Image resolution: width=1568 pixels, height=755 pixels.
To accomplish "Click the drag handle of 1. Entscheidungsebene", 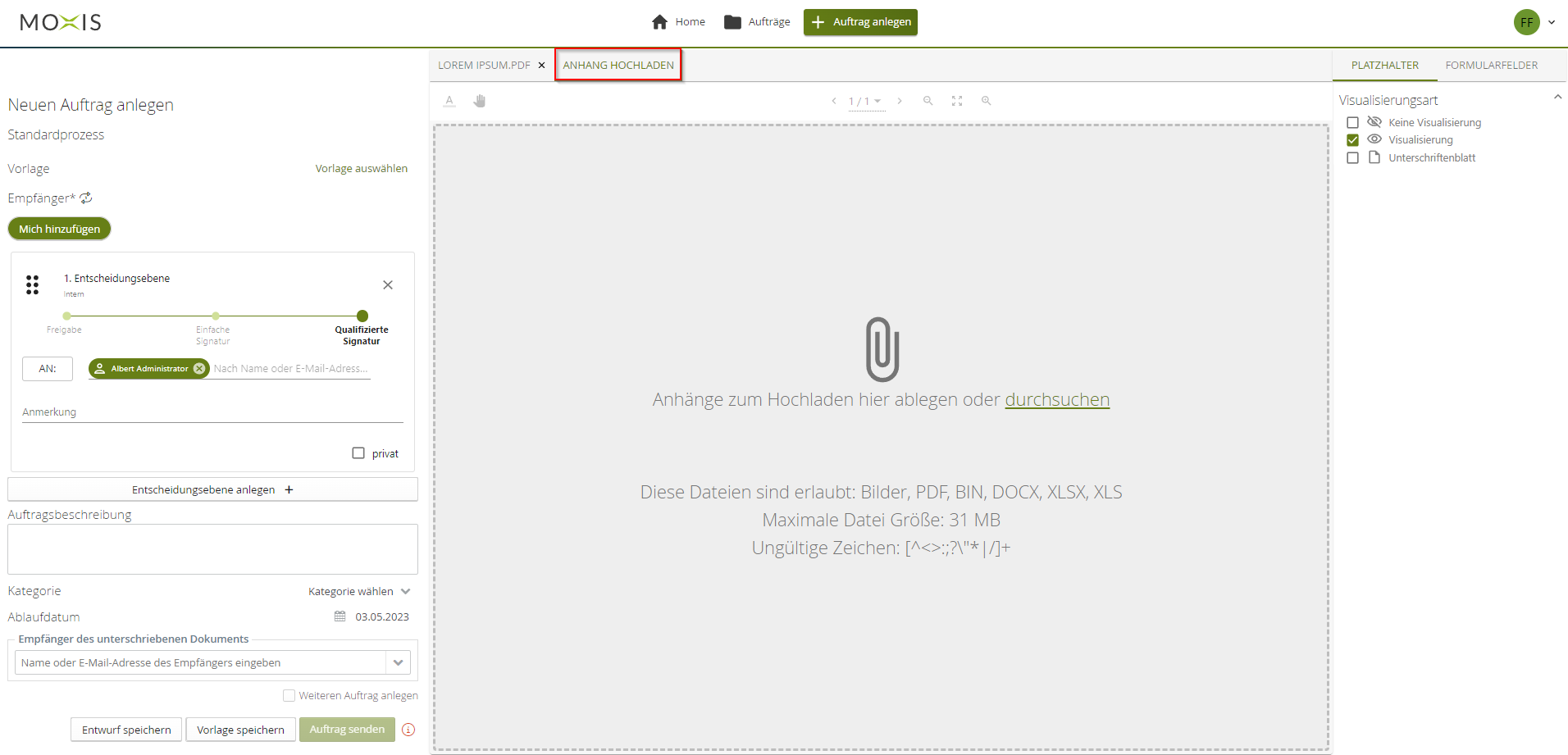I will coord(32,285).
